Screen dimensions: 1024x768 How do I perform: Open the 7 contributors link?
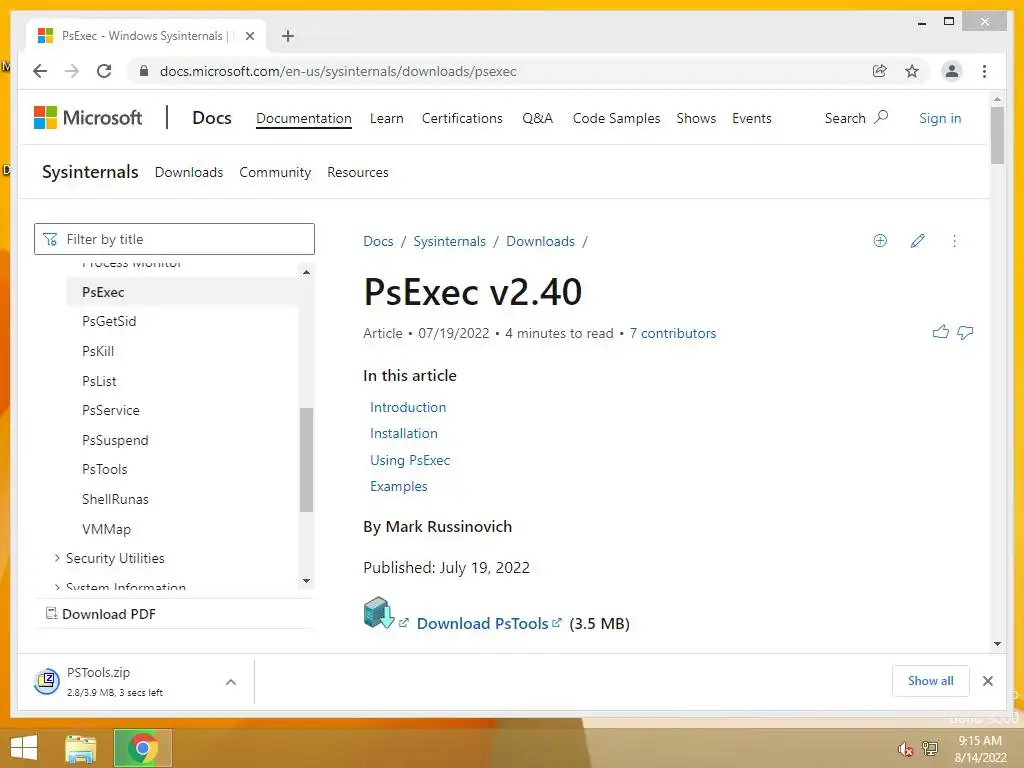coord(673,333)
